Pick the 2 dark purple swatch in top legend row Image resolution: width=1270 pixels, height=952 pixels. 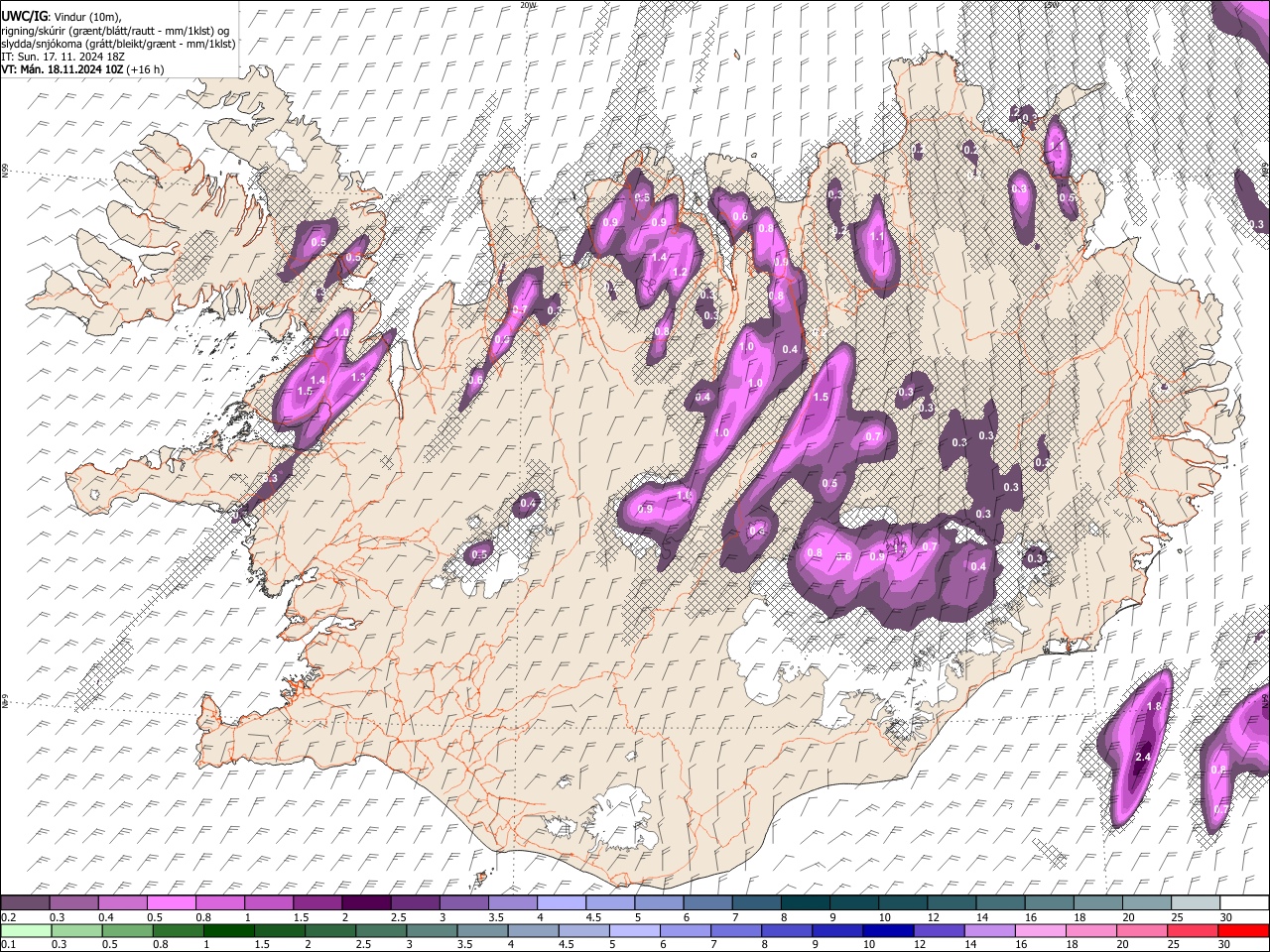click(366, 903)
